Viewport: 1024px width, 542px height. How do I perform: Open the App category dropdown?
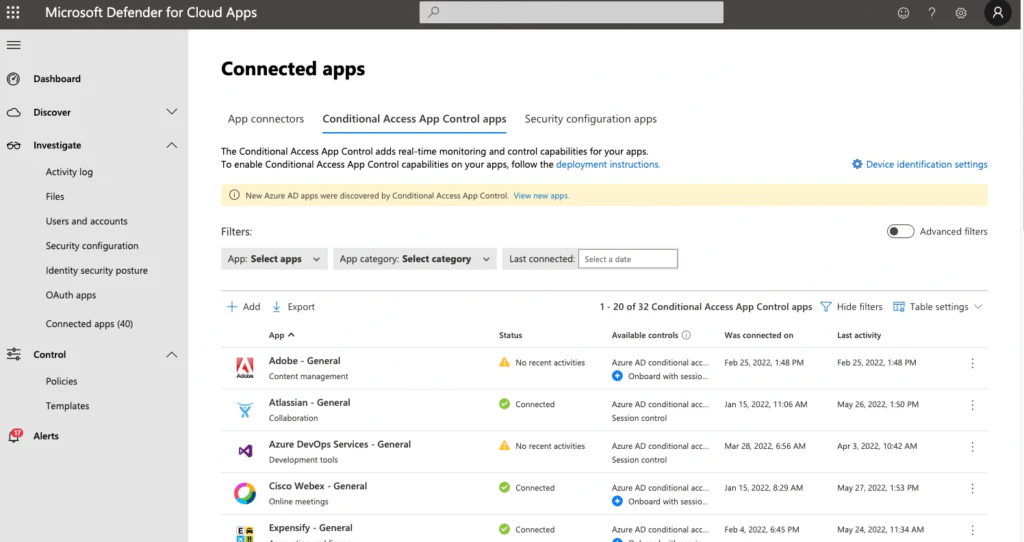(415, 259)
